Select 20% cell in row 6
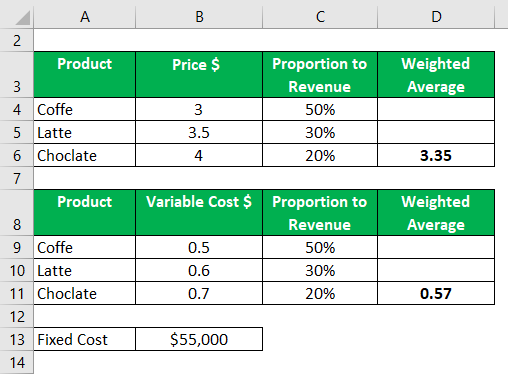Screen dimensions: 508x374 coord(320,155)
